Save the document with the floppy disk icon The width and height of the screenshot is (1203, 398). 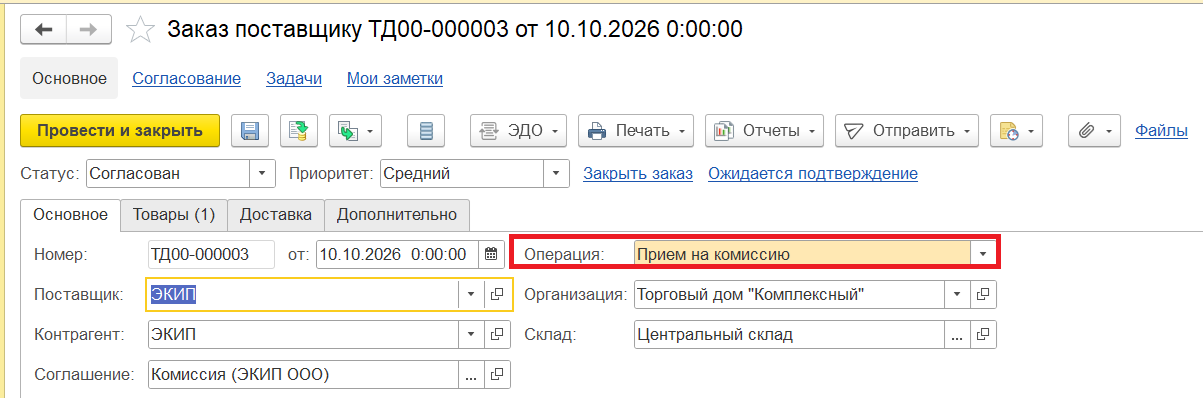pyautogui.click(x=250, y=130)
